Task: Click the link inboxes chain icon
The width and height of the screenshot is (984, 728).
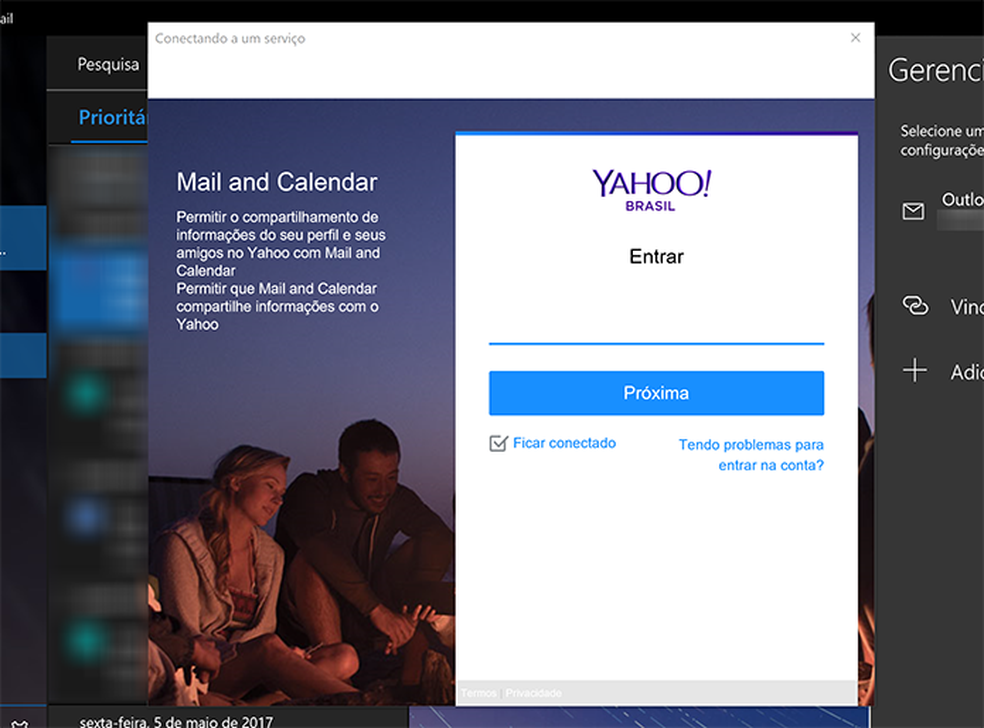Action: pos(915,306)
